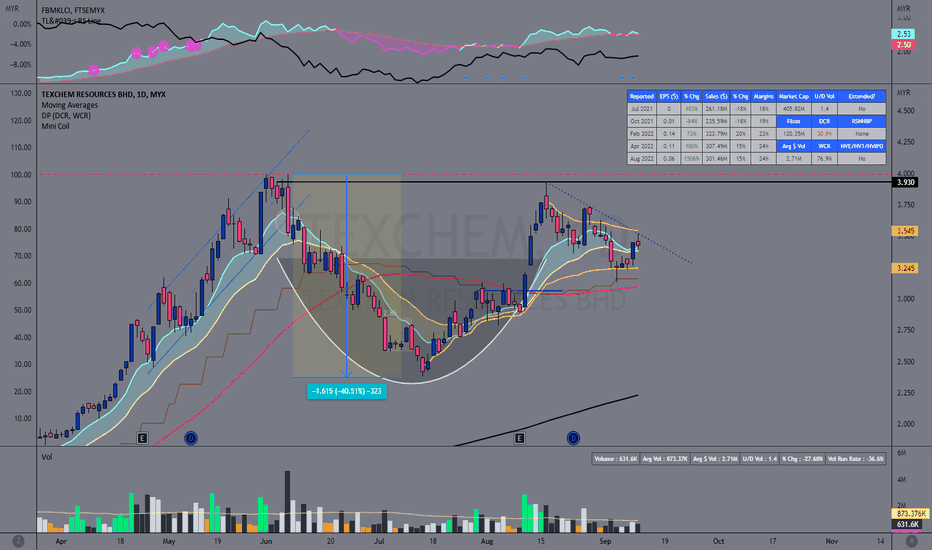The image size is (932, 550).
Task: Select the 3.930 price line label
Action: (905, 182)
